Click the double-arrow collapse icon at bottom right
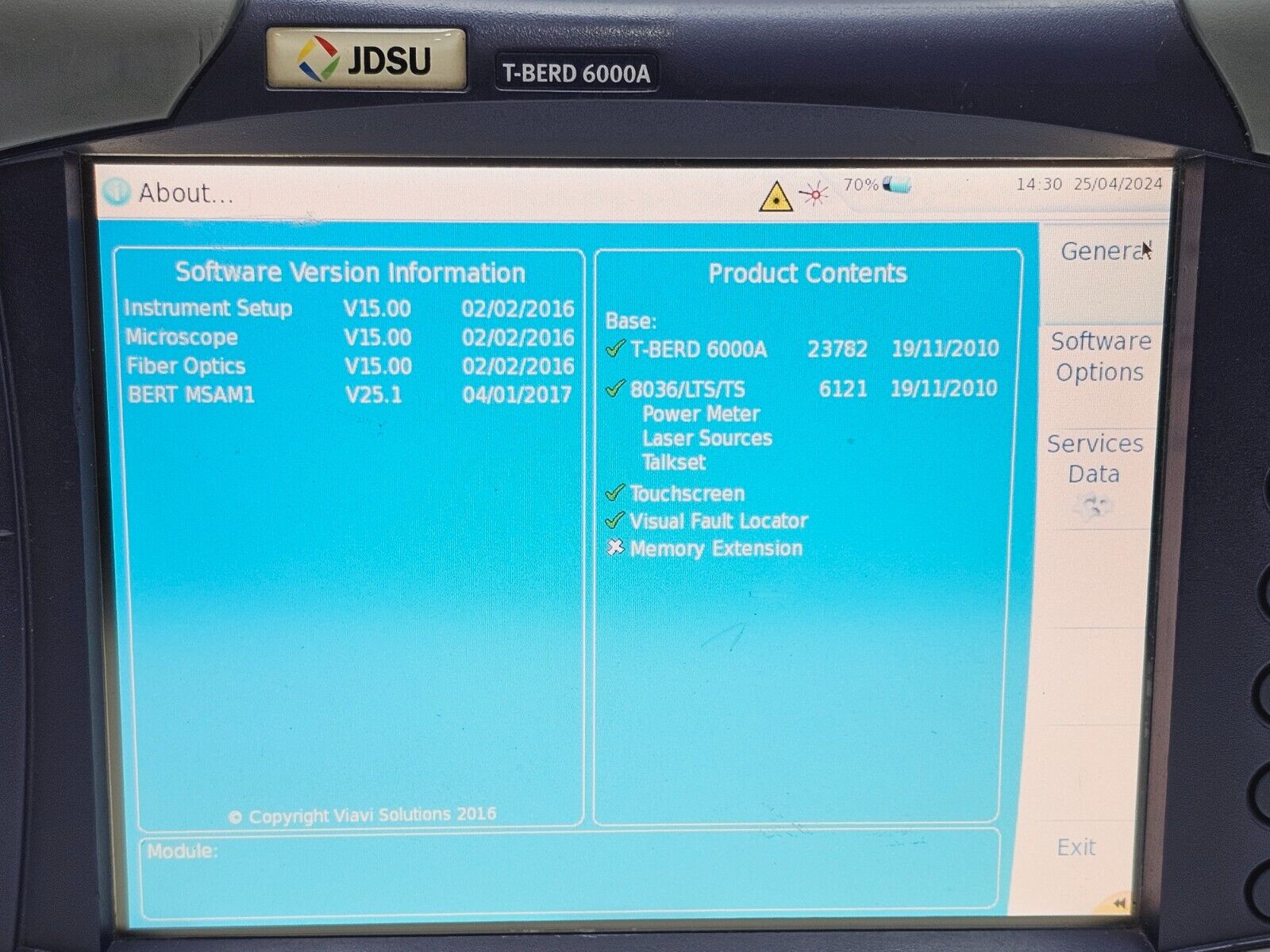1270x952 pixels. pos(1119,903)
